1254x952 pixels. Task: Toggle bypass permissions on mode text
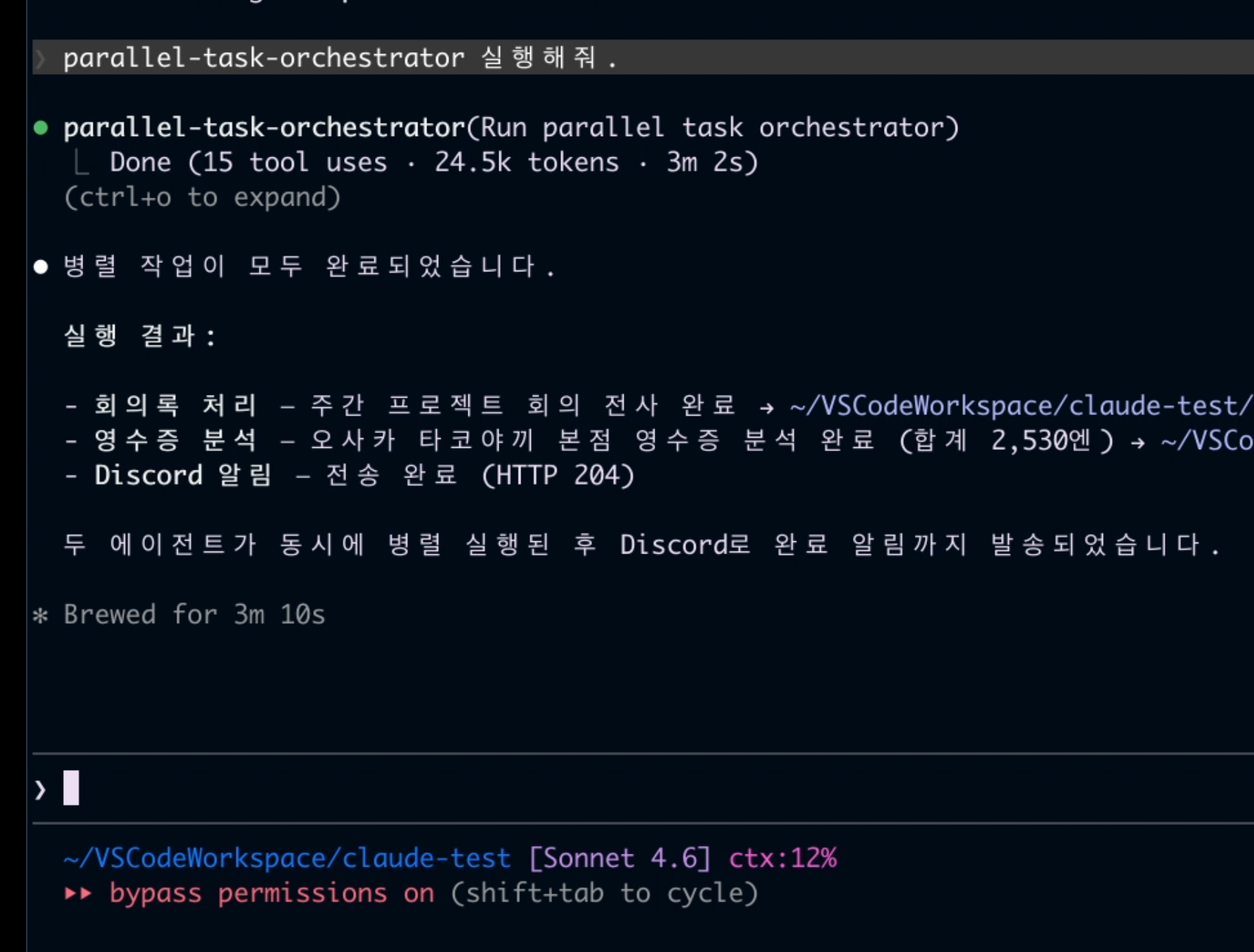pos(272,894)
